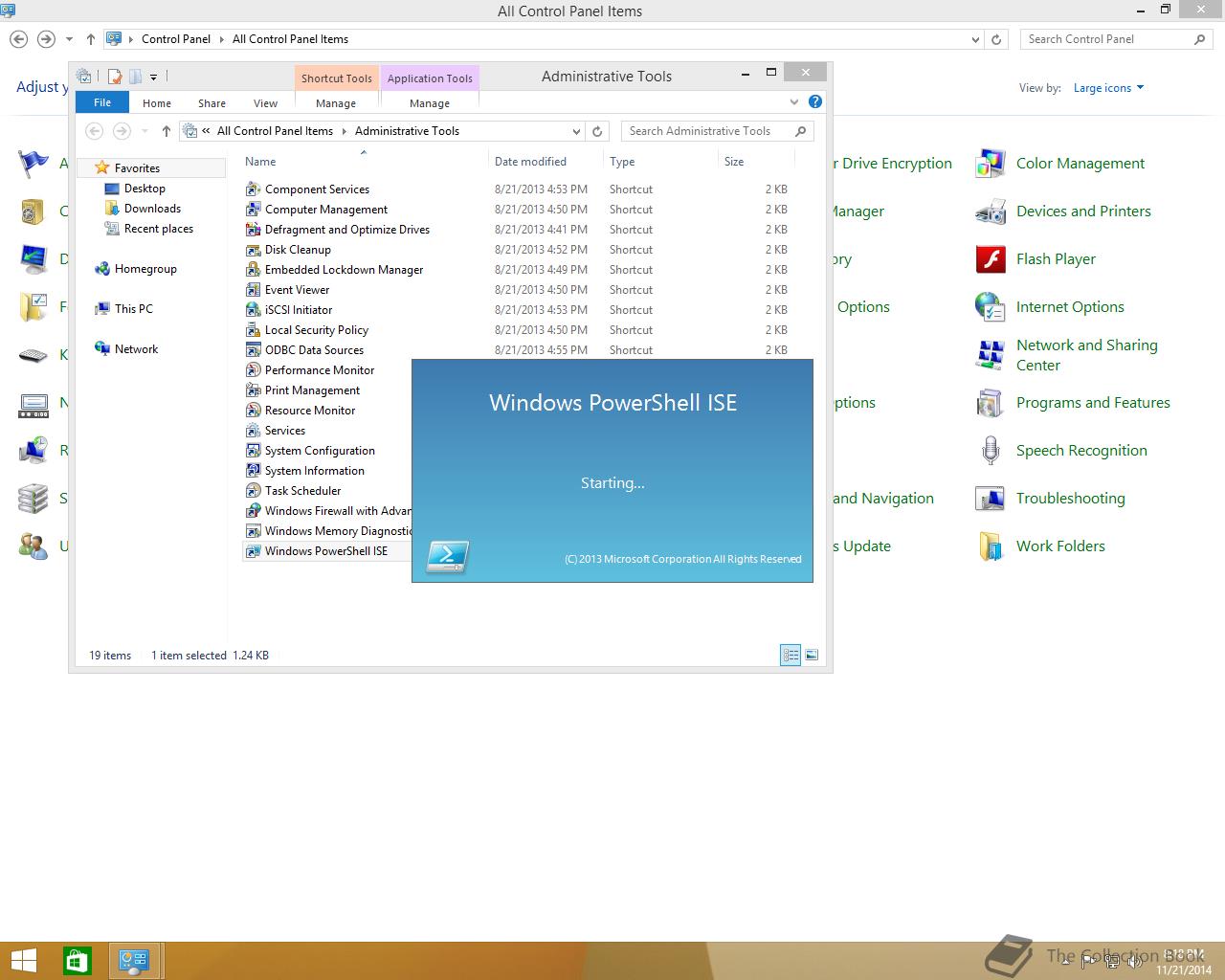The image size is (1225, 980).
Task: Open Windows Store from taskbar
Action: click(x=78, y=961)
